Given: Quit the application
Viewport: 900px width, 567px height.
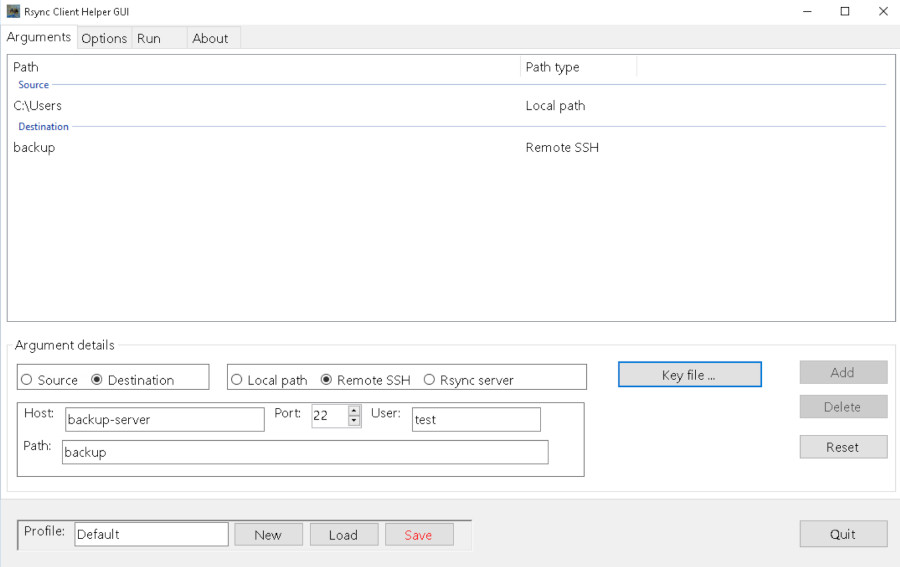Looking at the screenshot, I should point(842,534).
